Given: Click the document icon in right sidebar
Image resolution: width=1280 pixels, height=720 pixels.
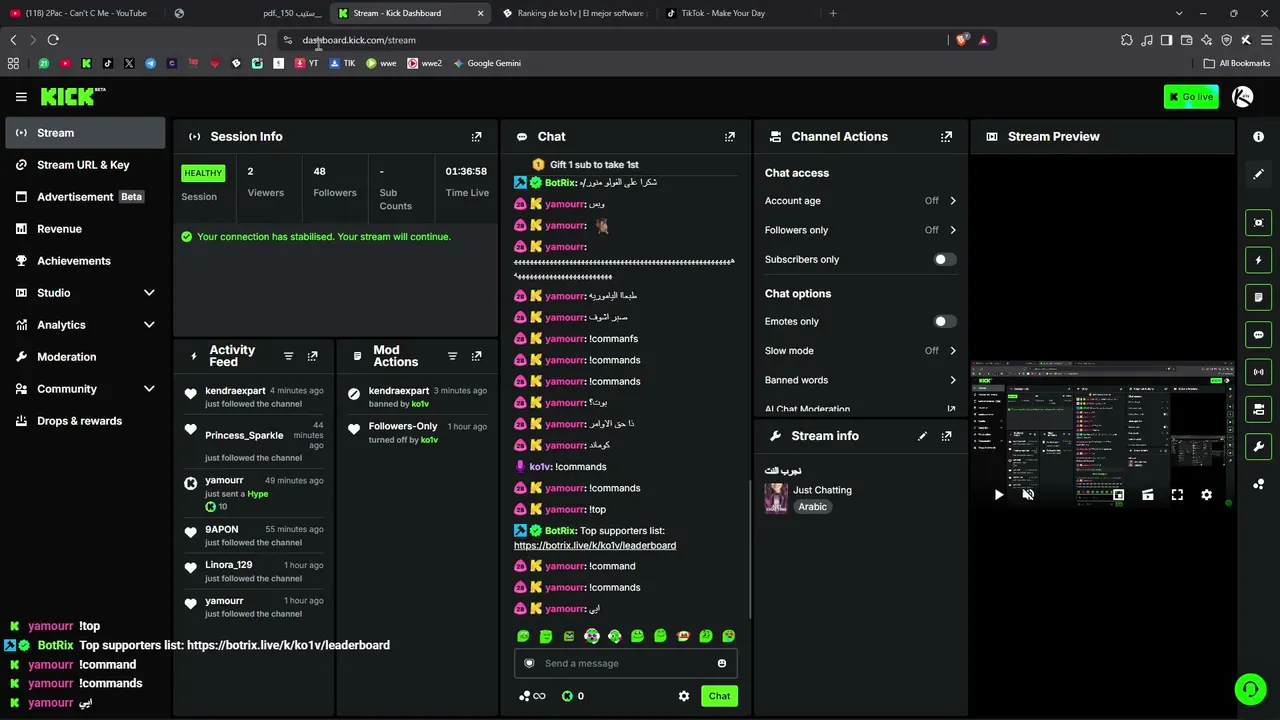Looking at the screenshot, I should click(x=1259, y=297).
